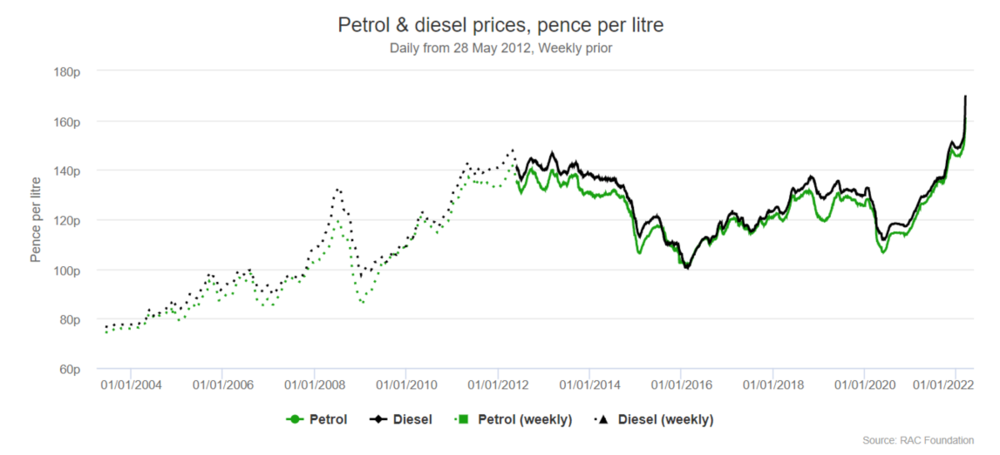Image resolution: width=1000 pixels, height=455 pixels.
Task: Click the 100p y-axis label
Action: (x=66, y=270)
